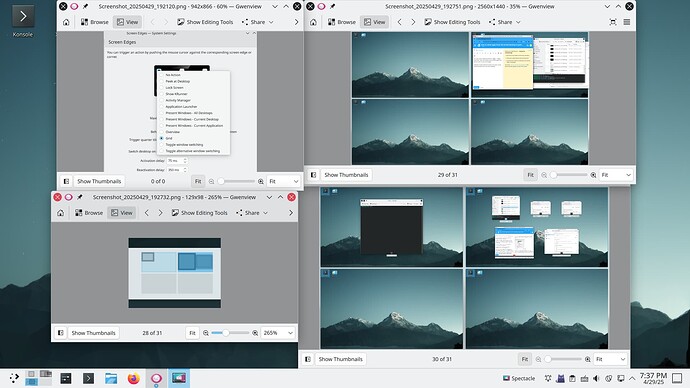The image size is (690, 388).
Task: Click the zoom slider in 28 of 31 window
Action: click(x=230, y=333)
